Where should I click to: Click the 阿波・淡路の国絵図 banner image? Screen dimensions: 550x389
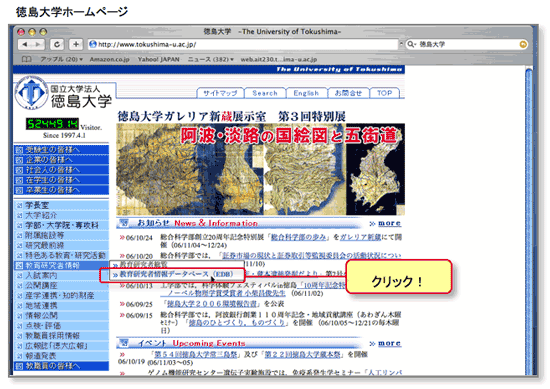click(260, 169)
